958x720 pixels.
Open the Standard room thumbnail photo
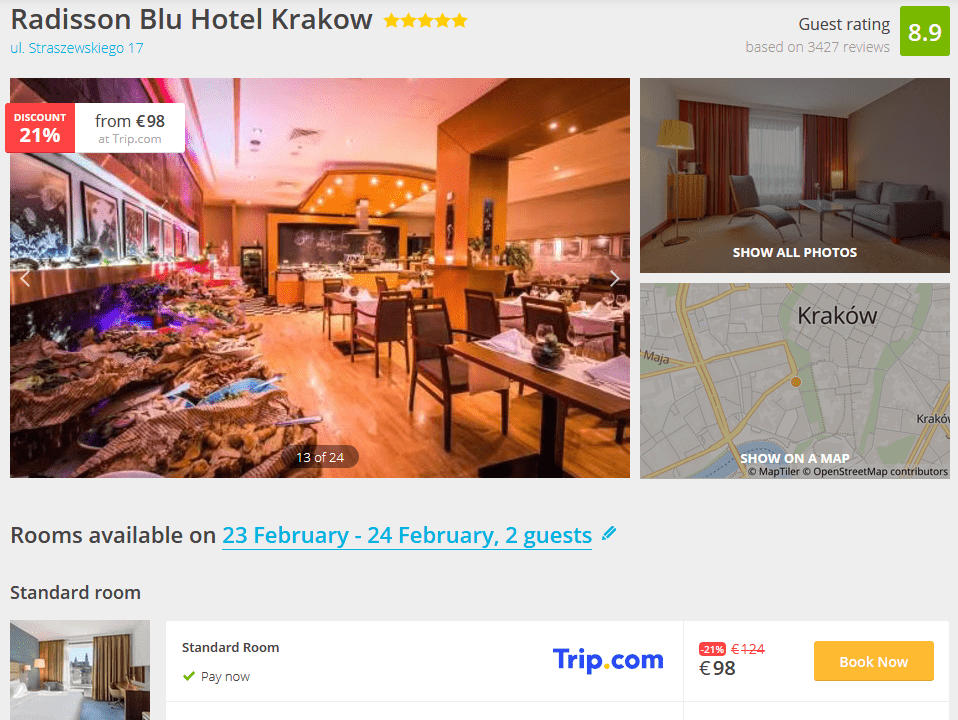pyautogui.click(x=80, y=670)
